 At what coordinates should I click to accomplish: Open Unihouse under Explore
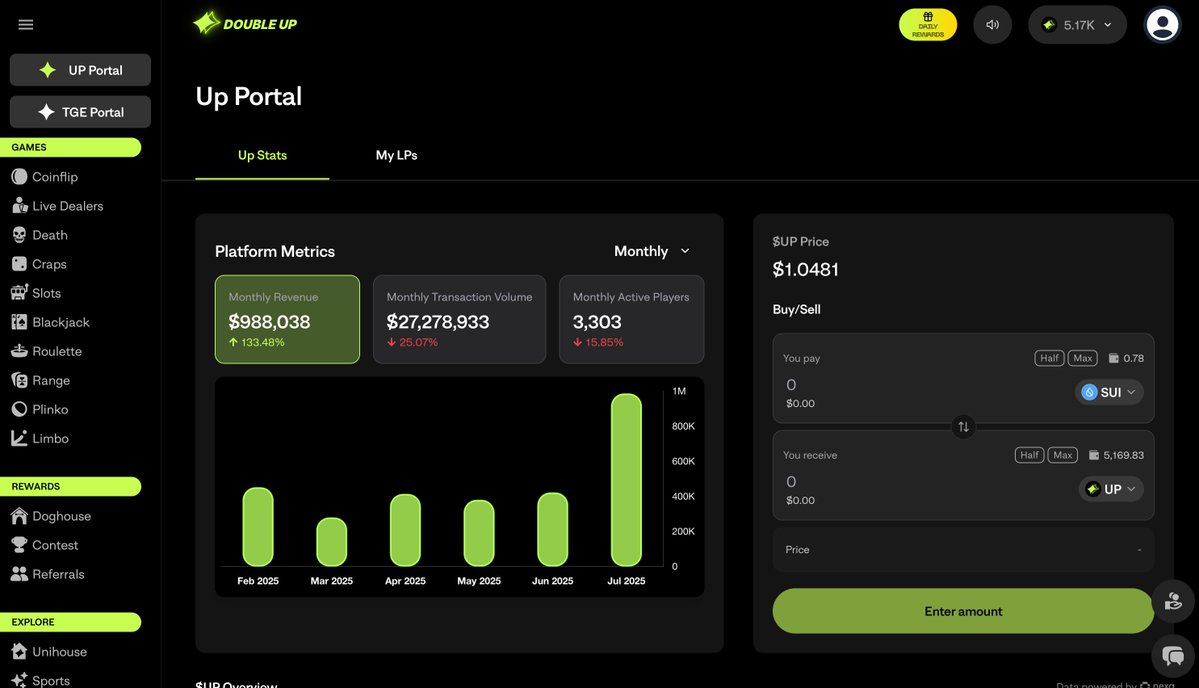coord(49,651)
